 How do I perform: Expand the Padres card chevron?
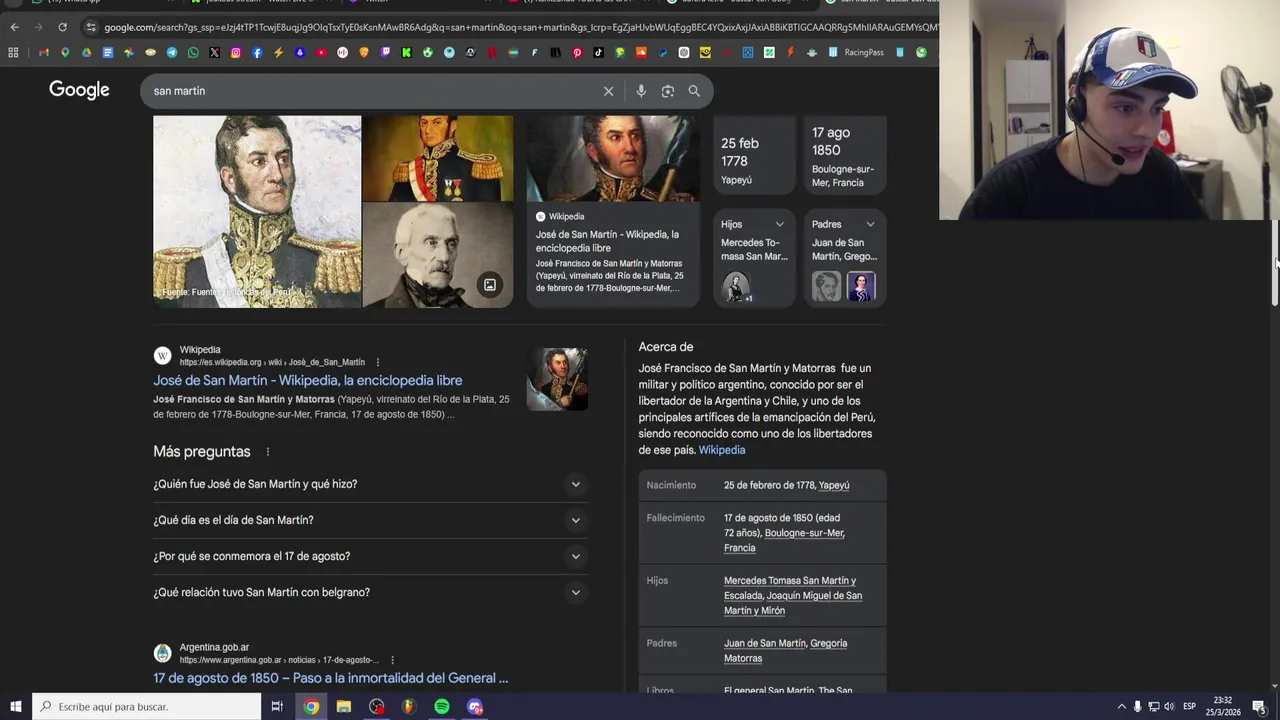point(870,224)
